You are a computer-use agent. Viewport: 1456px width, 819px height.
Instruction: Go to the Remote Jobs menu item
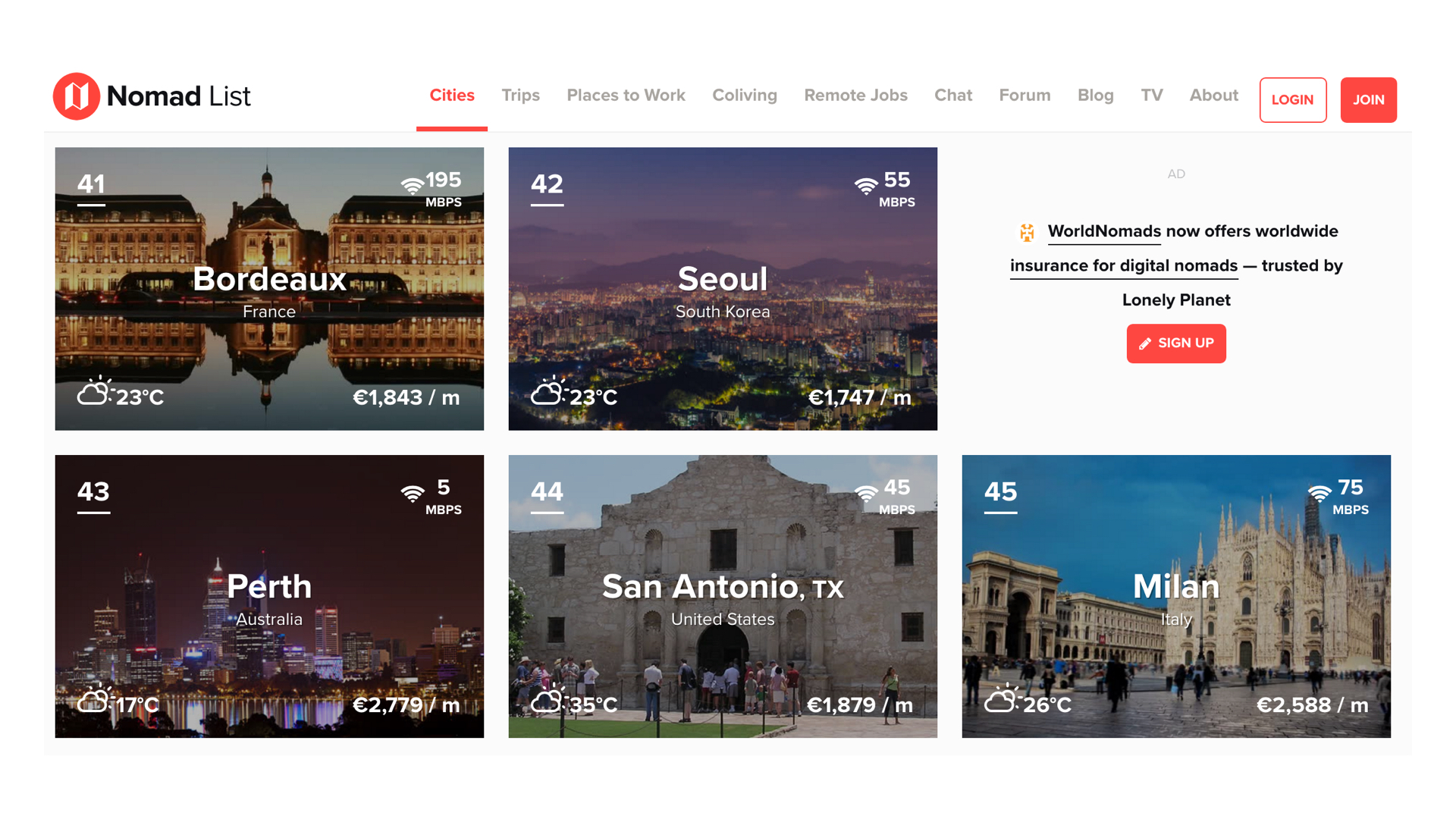coord(855,96)
